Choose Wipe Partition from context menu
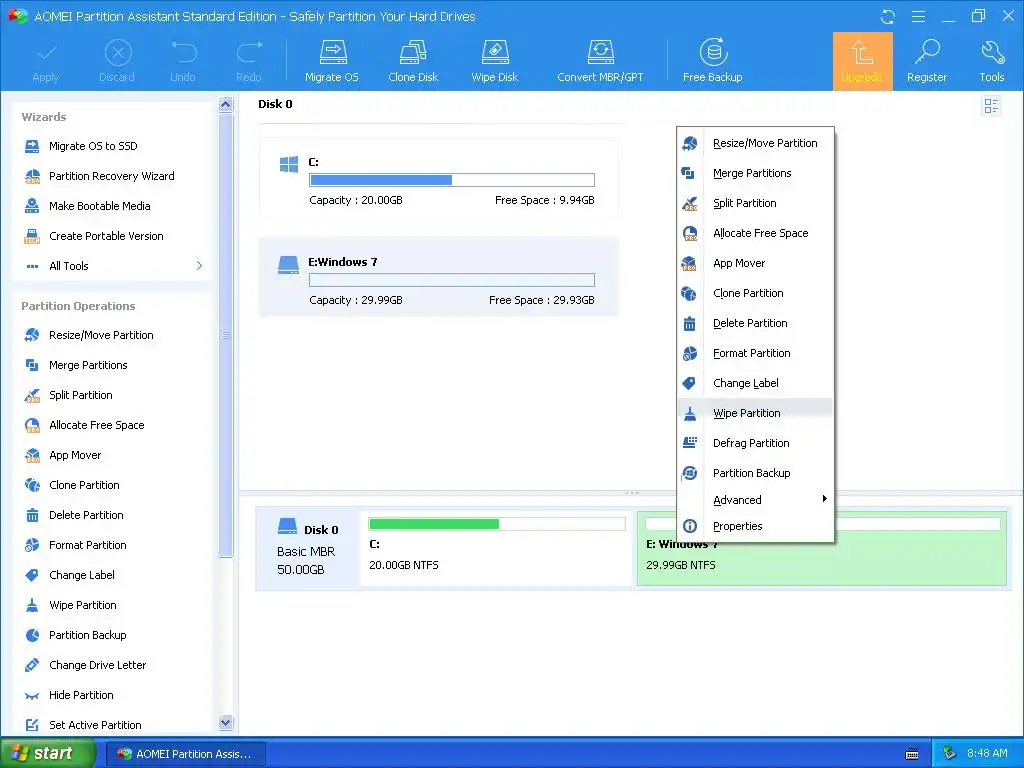Viewport: 1024px width, 768px height. pyautogui.click(x=756, y=413)
